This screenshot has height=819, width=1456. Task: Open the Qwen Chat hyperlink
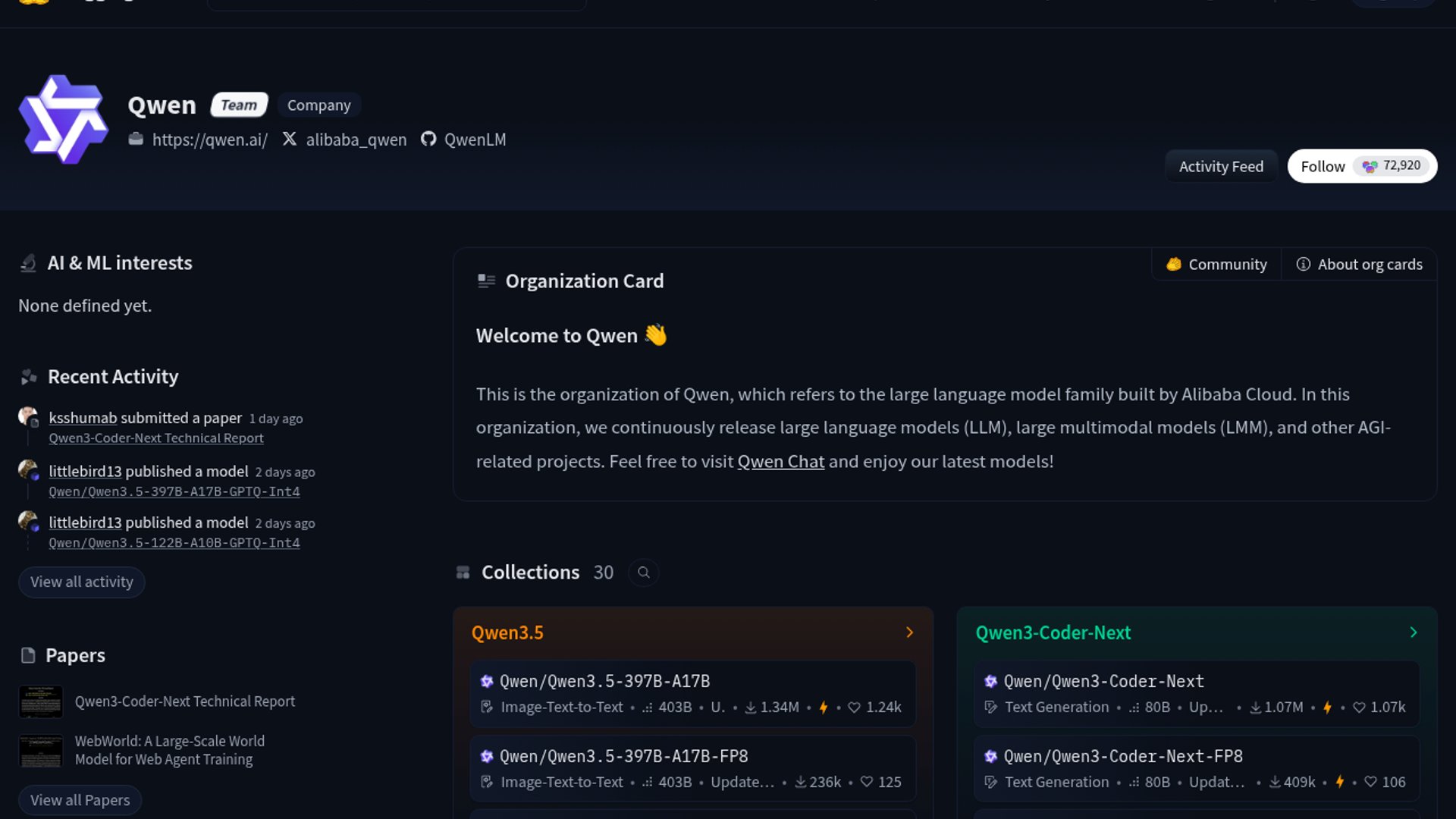pos(780,461)
